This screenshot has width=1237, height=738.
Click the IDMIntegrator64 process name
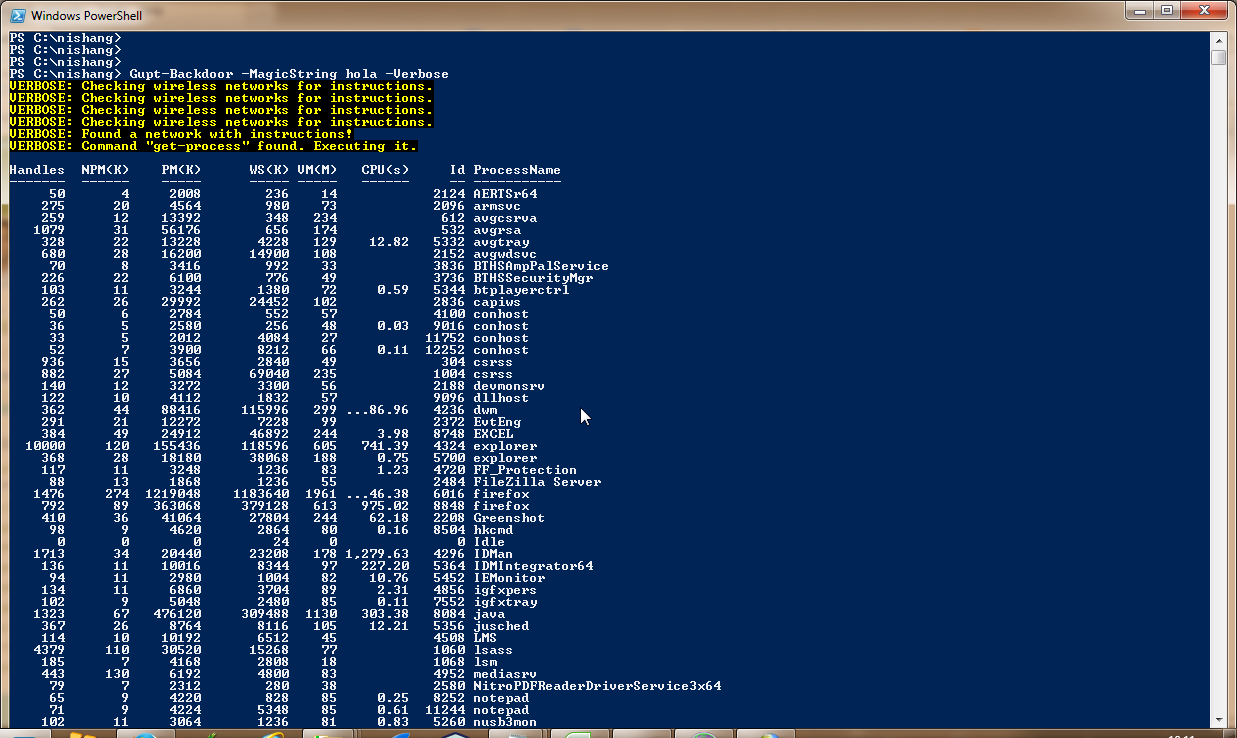(533, 566)
